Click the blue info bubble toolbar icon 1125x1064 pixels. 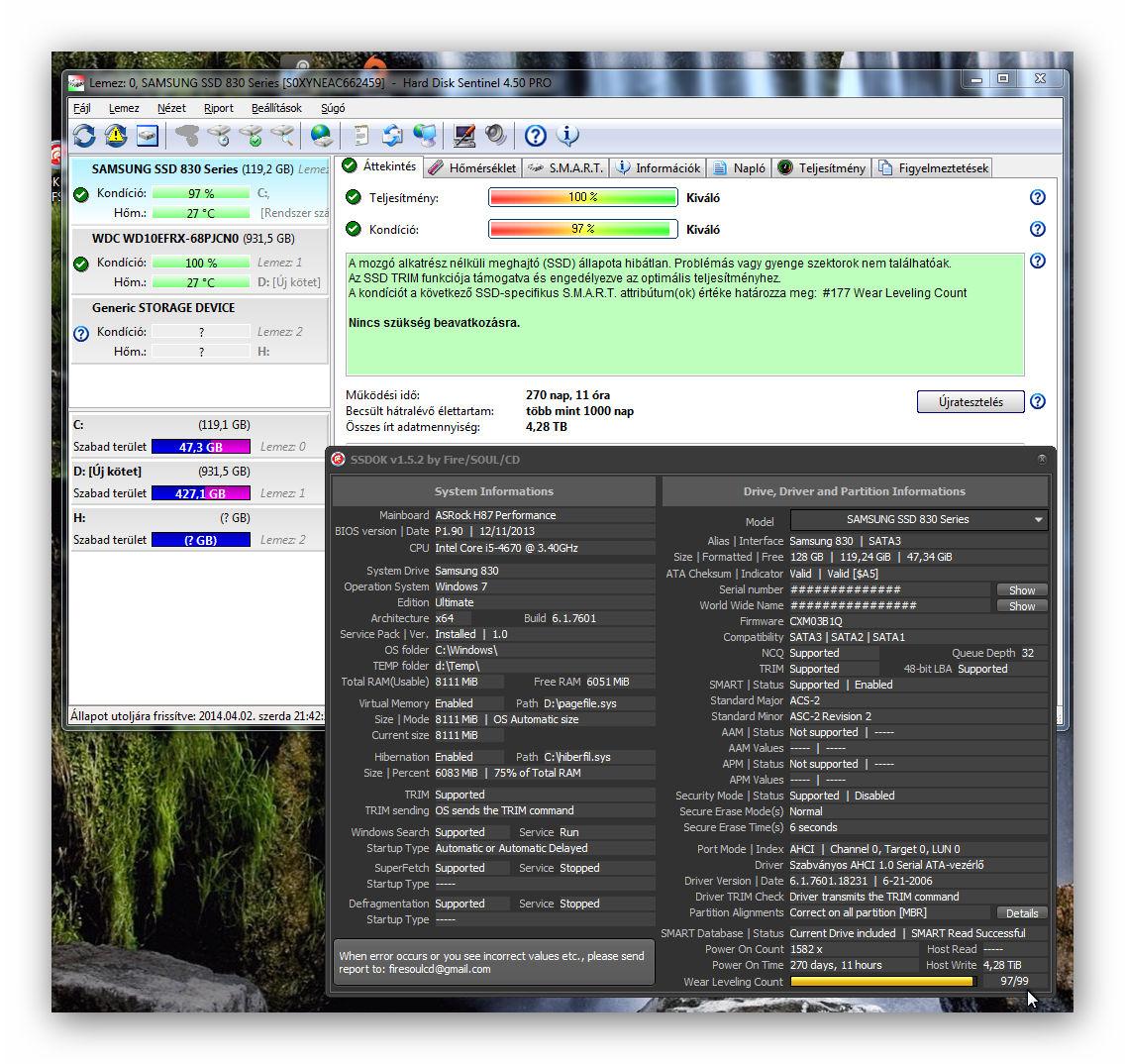pyautogui.click(x=567, y=135)
